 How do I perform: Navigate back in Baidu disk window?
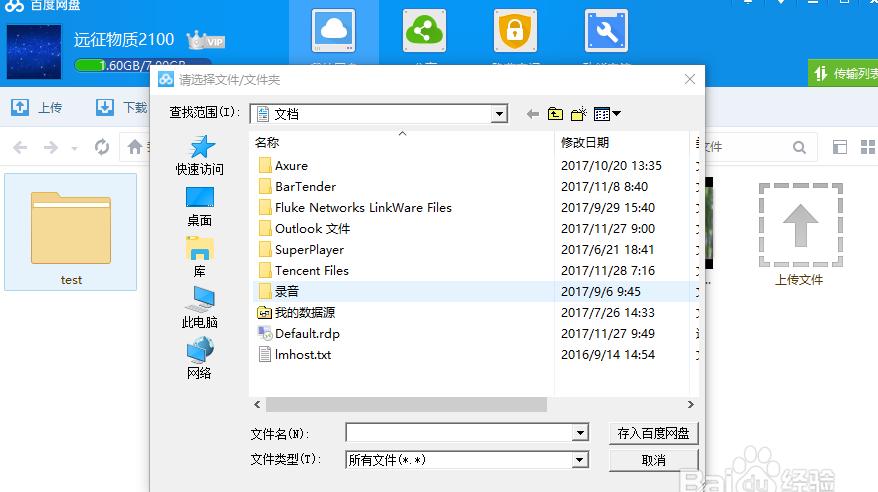click(x=20, y=147)
